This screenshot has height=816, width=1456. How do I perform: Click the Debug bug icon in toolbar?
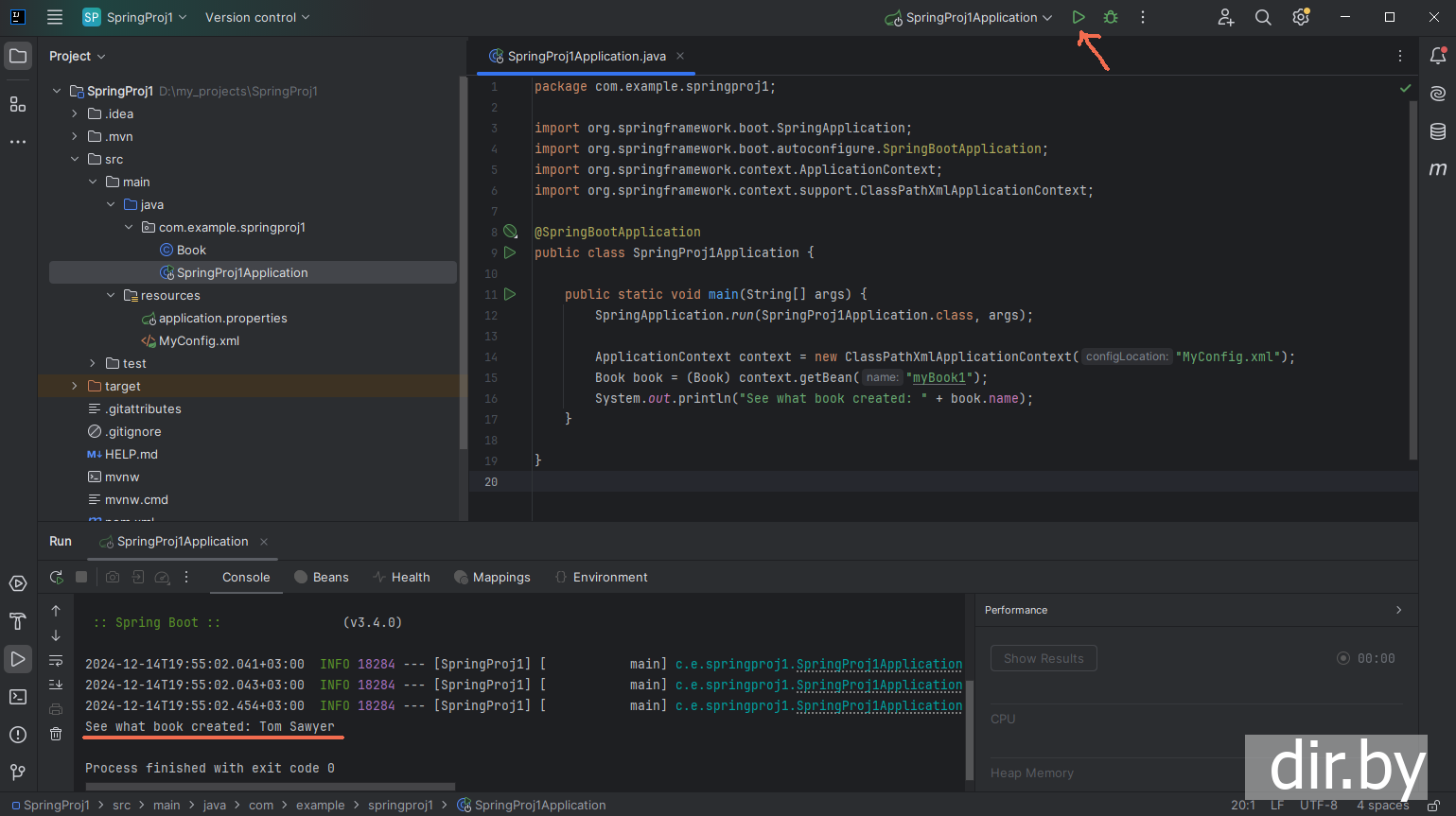tap(1111, 17)
